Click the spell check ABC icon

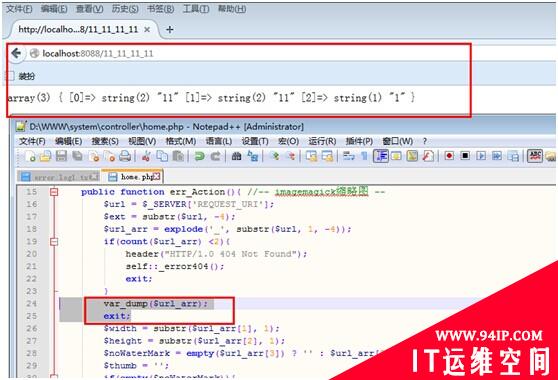coord(535,156)
